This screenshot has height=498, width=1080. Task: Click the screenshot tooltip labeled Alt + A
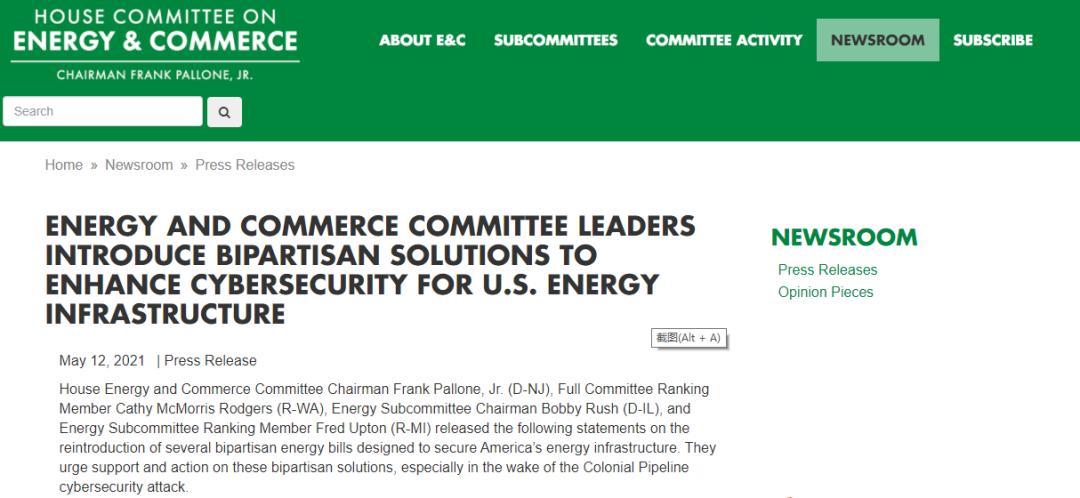tap(689, 338)
